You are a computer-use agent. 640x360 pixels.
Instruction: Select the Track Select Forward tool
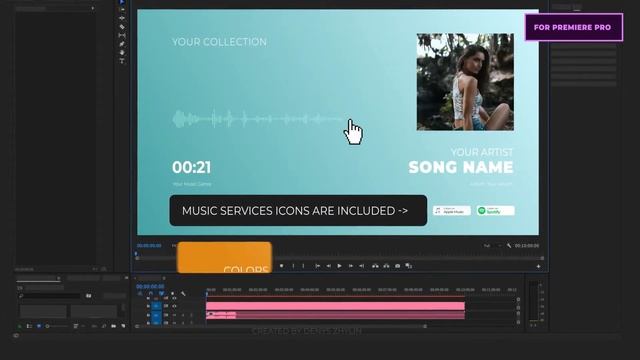pyautogui.click(x=122, y=10)
